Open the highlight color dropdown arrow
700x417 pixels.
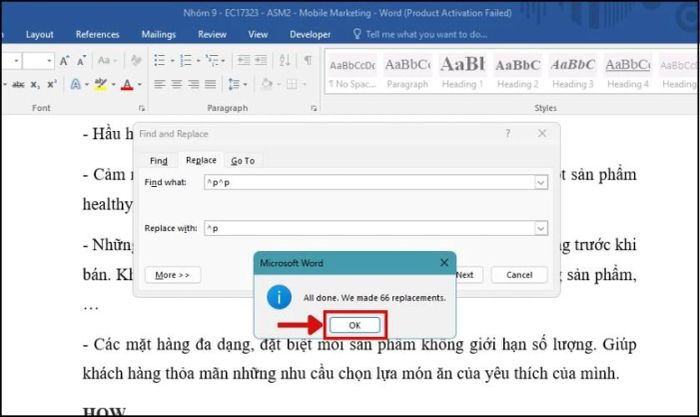click(x=113, y=85)
